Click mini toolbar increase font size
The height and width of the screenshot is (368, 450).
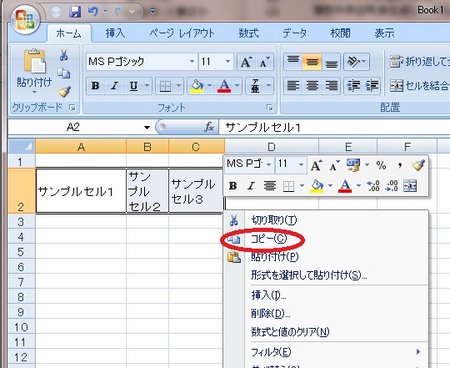316,165
